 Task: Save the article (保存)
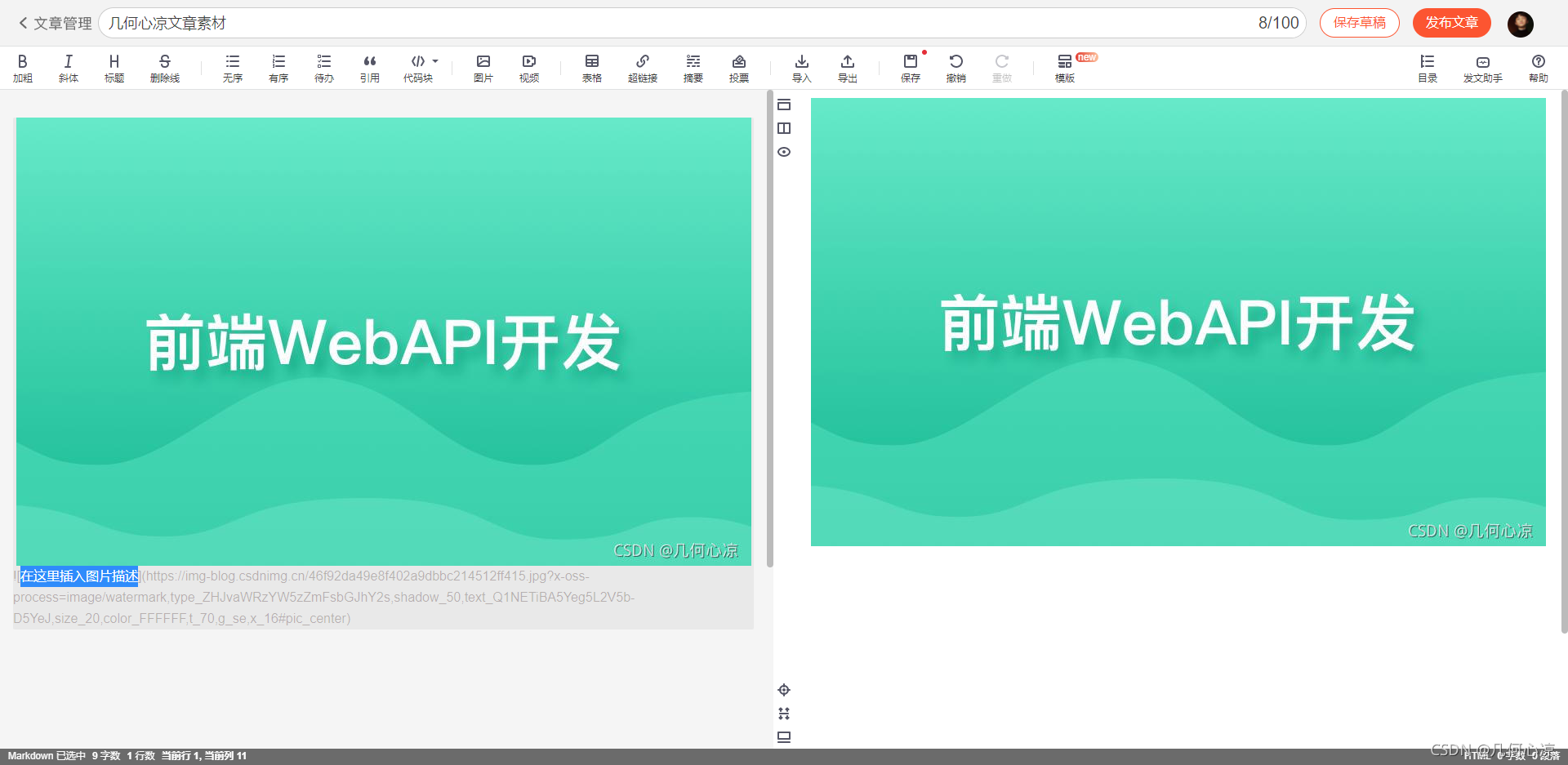pyautogui.click(x=911, y=68)
